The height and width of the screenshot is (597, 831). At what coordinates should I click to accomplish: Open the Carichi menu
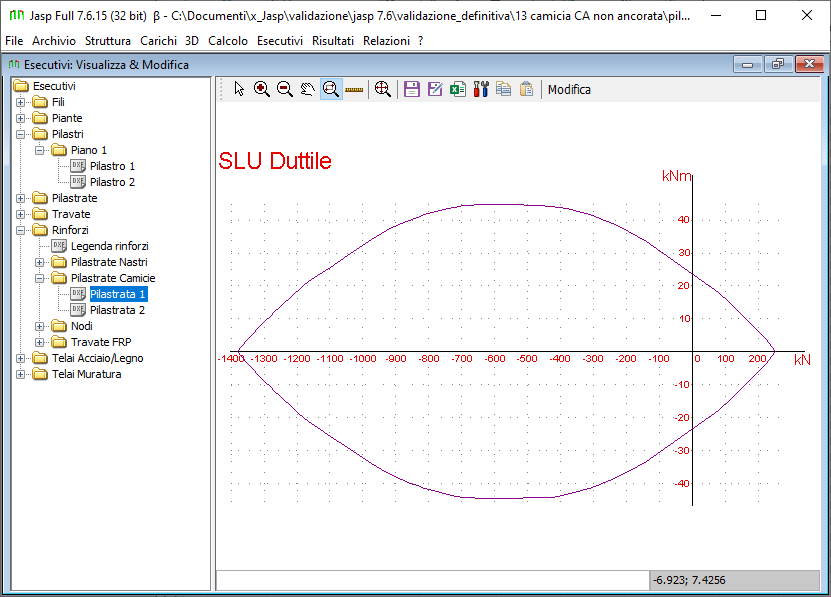(158, 41)
